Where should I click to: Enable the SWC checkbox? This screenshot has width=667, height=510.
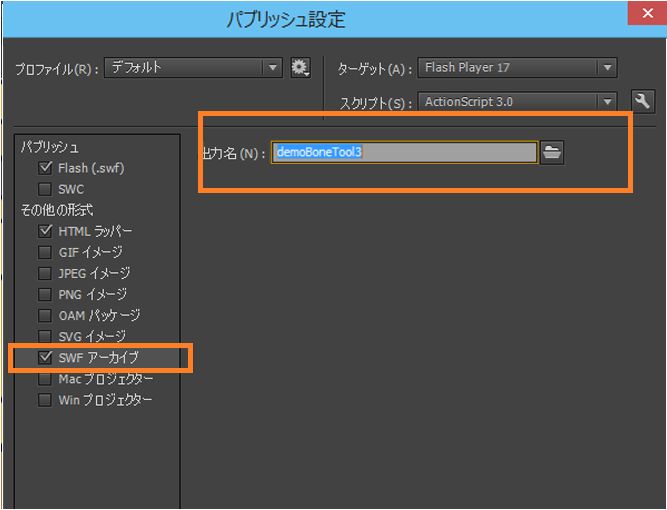click(x=45, y=189)
